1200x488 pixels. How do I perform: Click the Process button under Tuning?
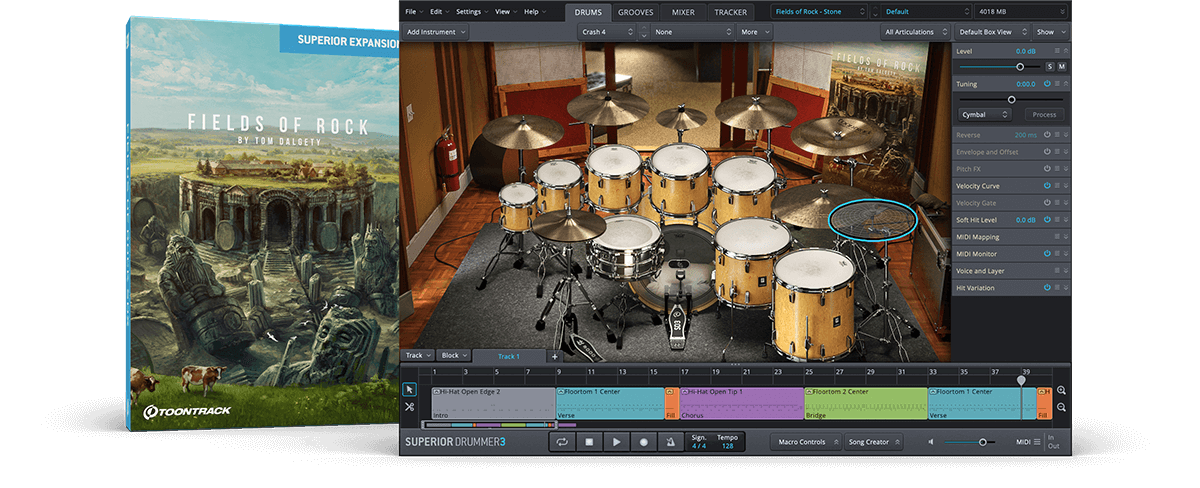[1044, 115]
